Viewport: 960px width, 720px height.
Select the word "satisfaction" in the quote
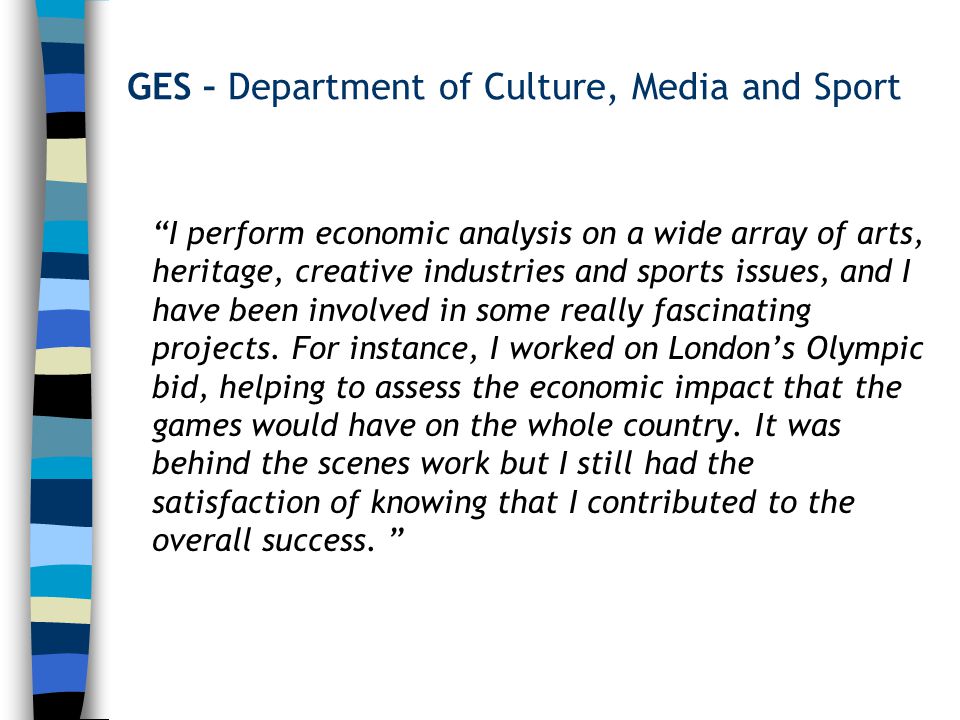[x=236, y=503]
